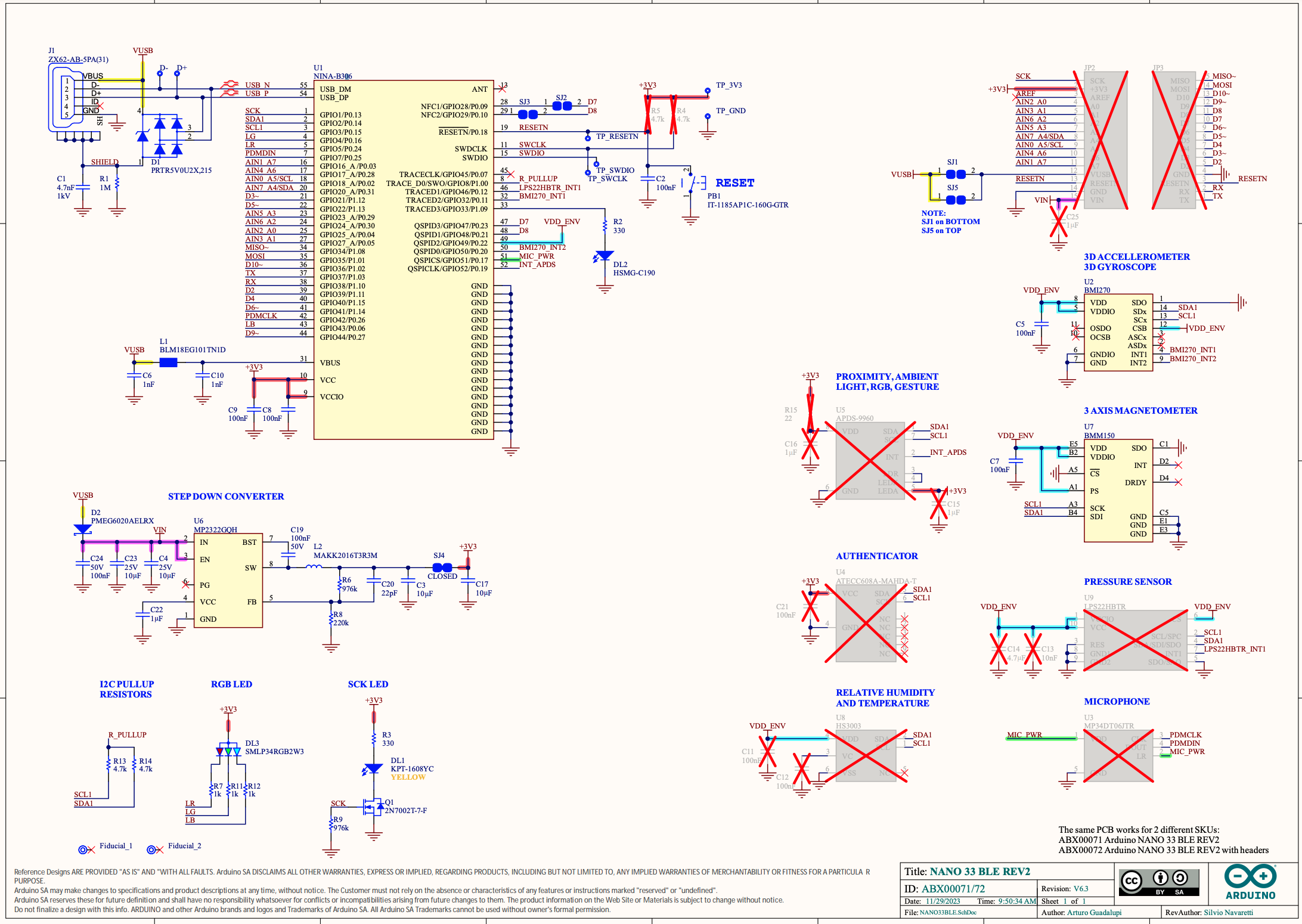Click the title NANO 33 BLE REV2
This screenshot has height=924, width=1302.
coord(980,872)
